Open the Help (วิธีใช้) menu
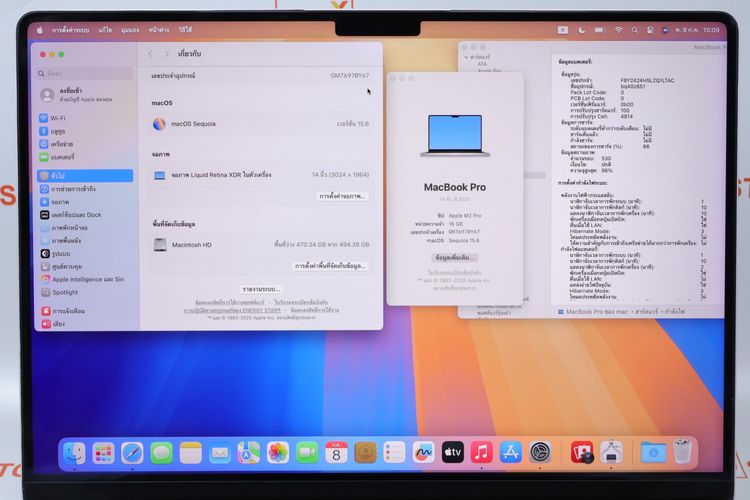This screenshot has height=500, width=750. 186,30
